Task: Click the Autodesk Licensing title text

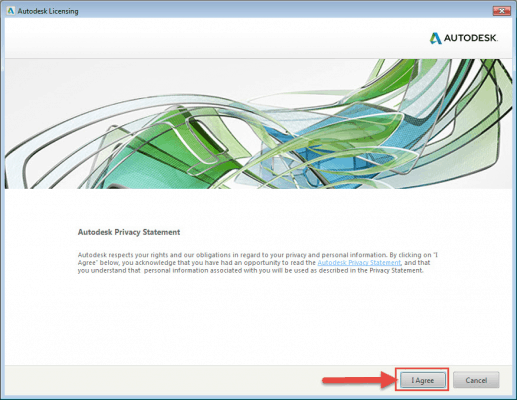Action: click(x=48, y=11)
